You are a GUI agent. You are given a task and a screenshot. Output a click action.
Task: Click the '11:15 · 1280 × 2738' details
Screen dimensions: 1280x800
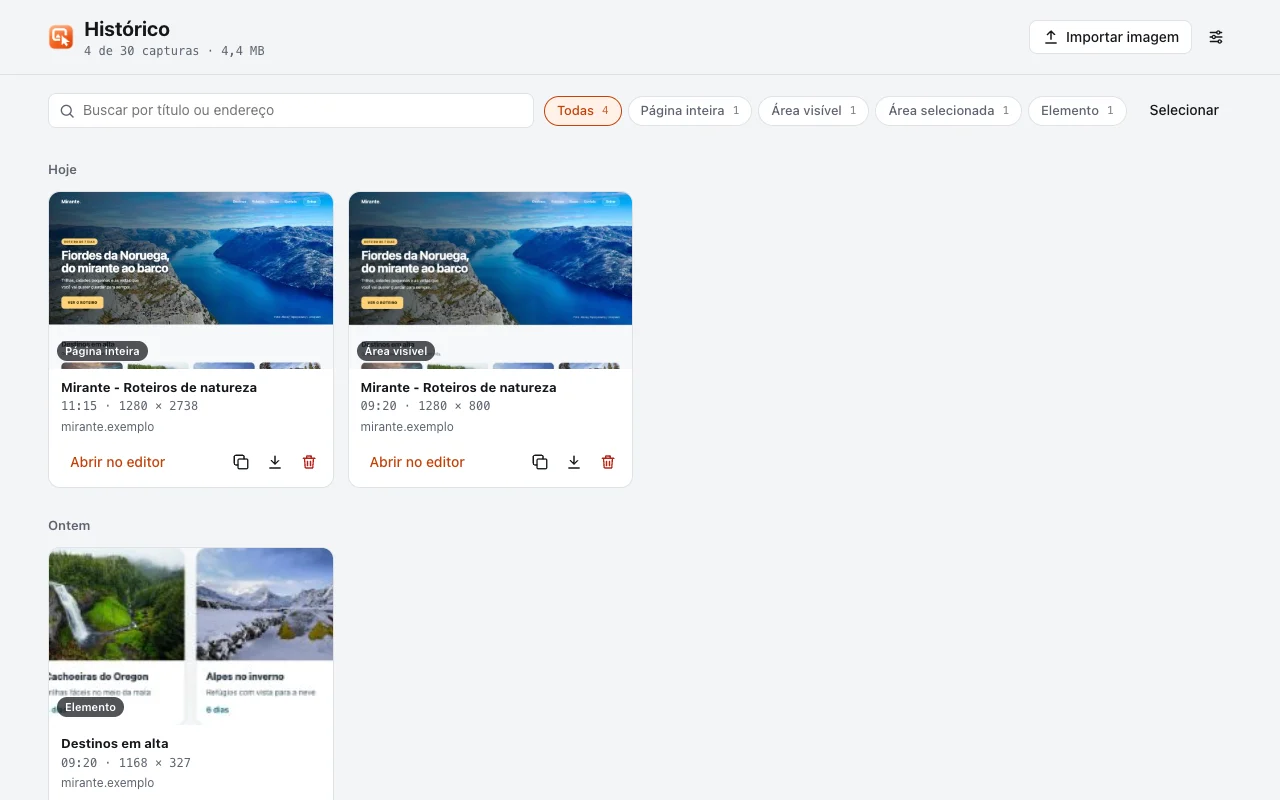[130, 406]
